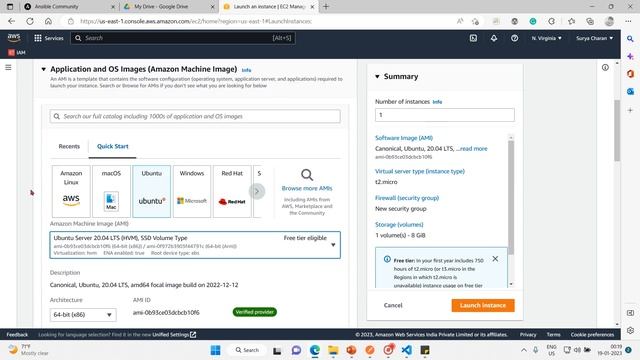Open Firewall (security group) link
Screen dimensions: 640x360
point(407,198)
